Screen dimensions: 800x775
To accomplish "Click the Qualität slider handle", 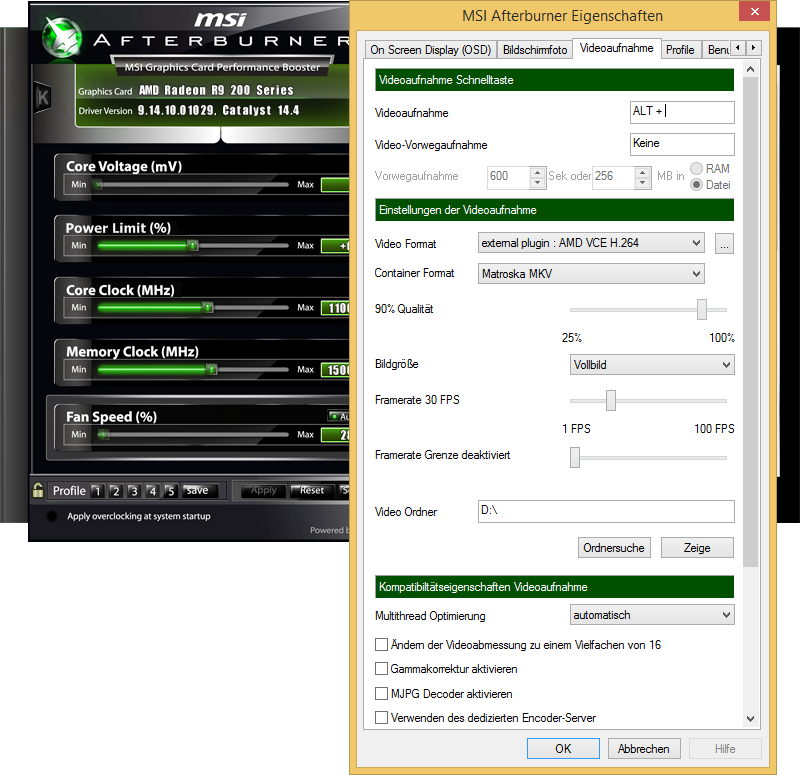I will click(x=702, y=310).
